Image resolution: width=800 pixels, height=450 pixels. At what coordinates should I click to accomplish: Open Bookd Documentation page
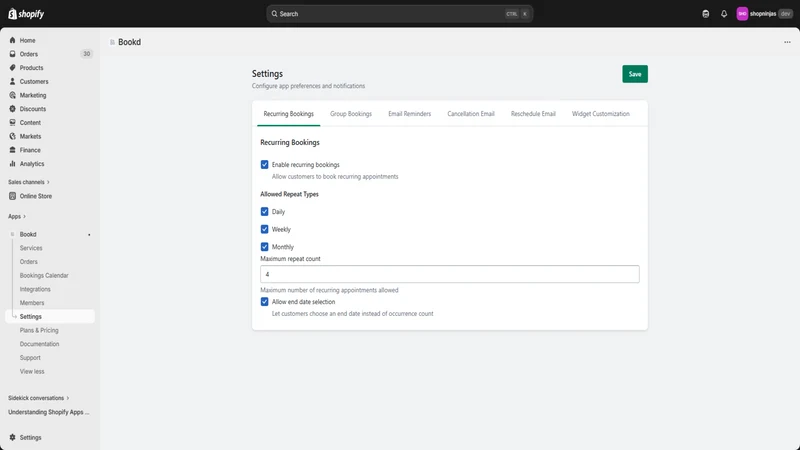[x=39, y=345]
